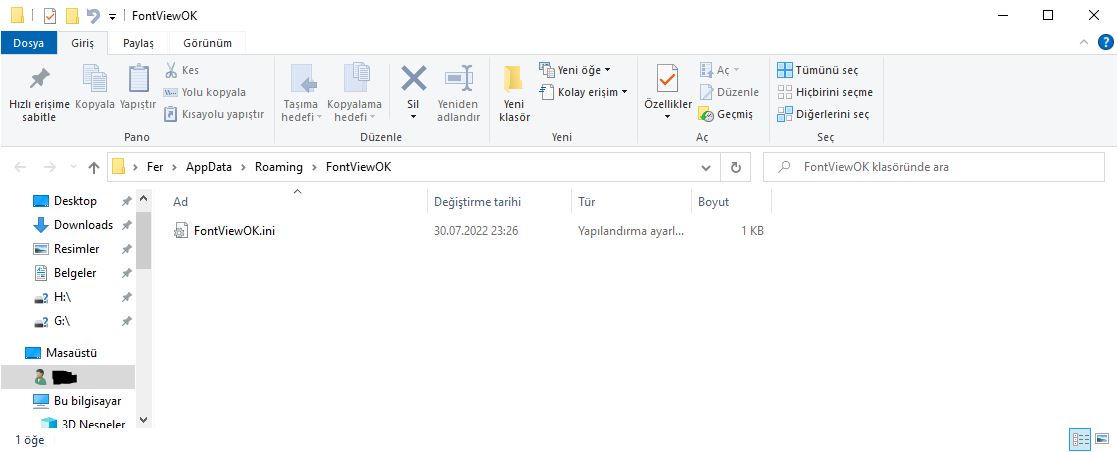1118x452 pixels.
Task: Click the Düzenle edit button
Action: (729, 92)
